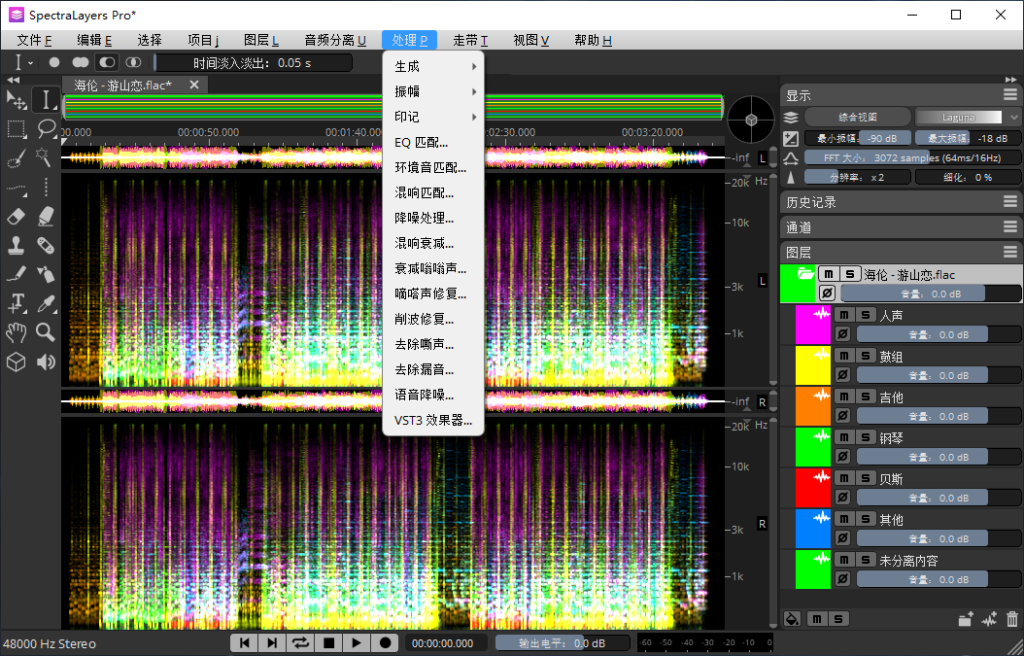Image resolution: width=1024 pixels, height=656 pixels.
Task: Select the horizontal dotted Frequency selection tool
Action: click(16, 187)
